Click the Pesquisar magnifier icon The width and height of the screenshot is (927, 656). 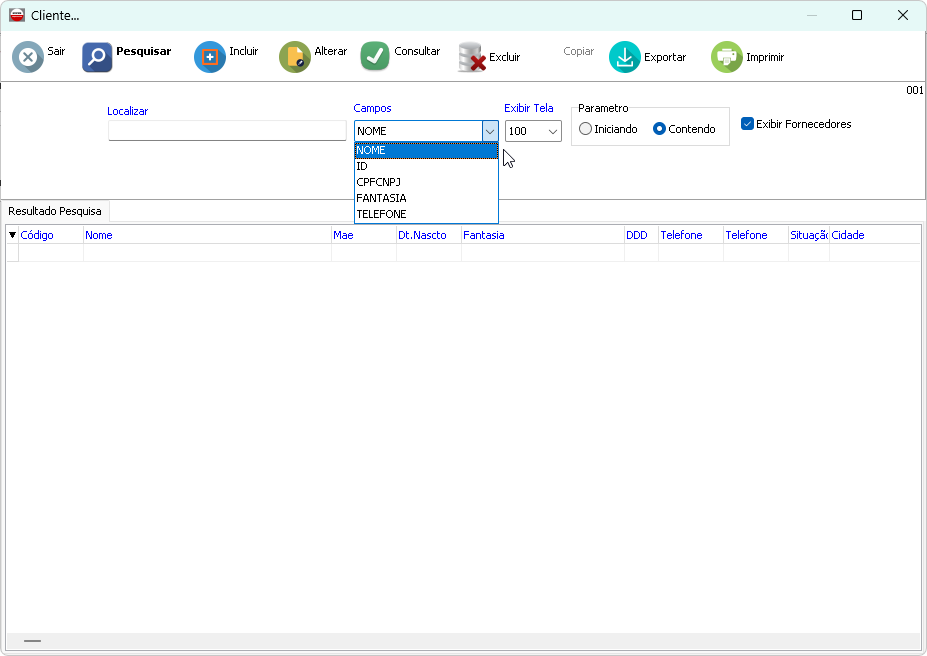tap(97, 57)
